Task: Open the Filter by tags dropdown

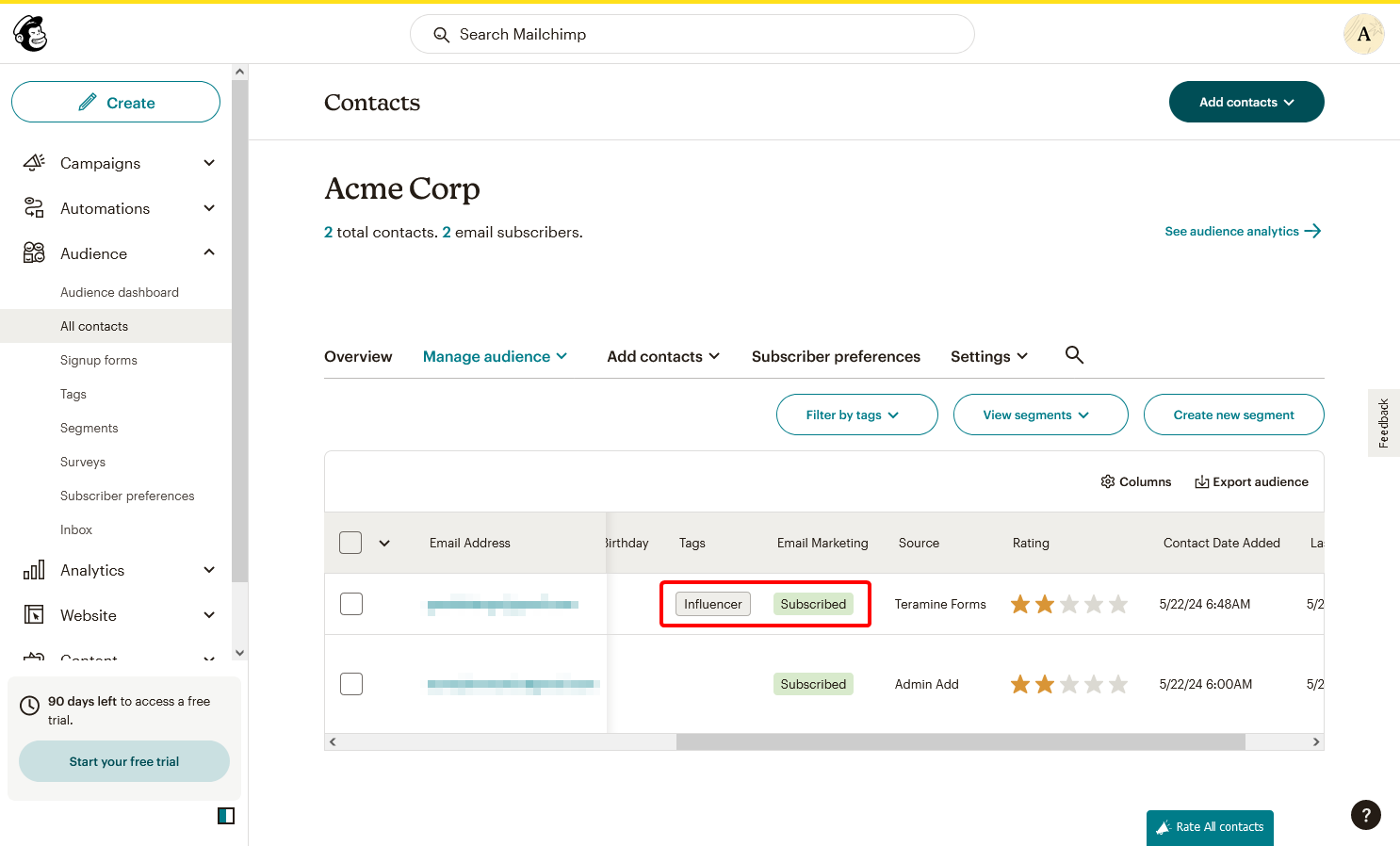Action: click(856, 415)
